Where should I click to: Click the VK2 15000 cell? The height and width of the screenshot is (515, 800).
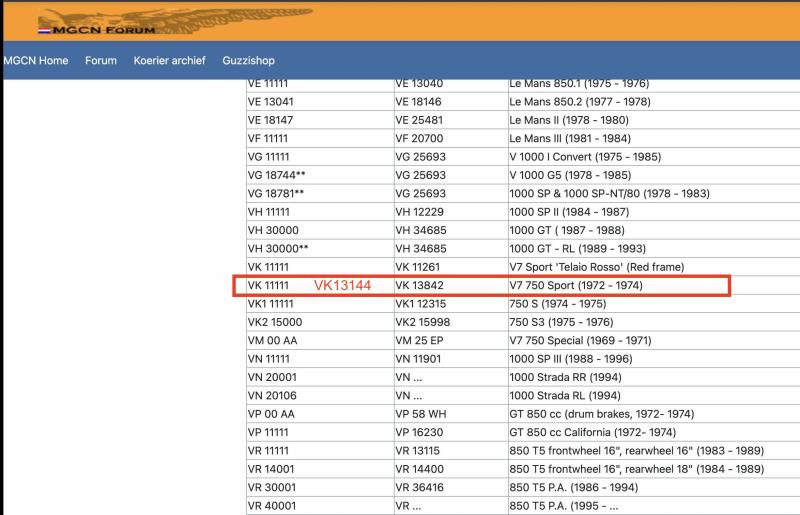coord(275,322)
